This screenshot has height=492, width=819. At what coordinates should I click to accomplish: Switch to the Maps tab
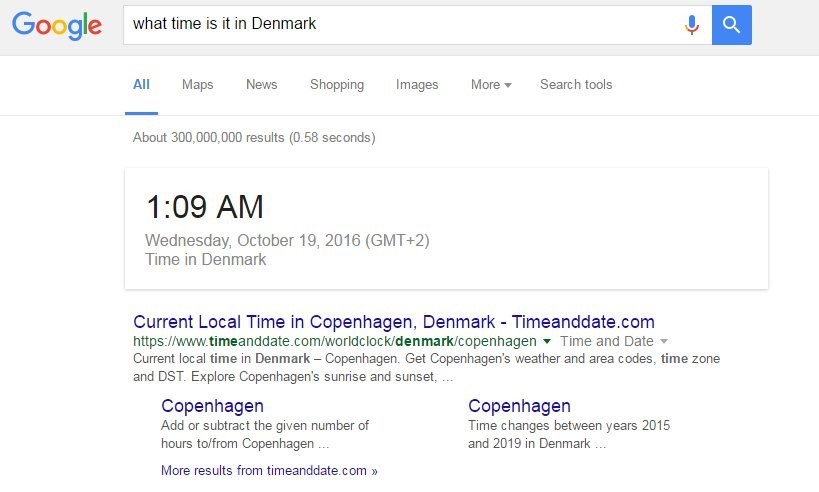pos(197,85)
